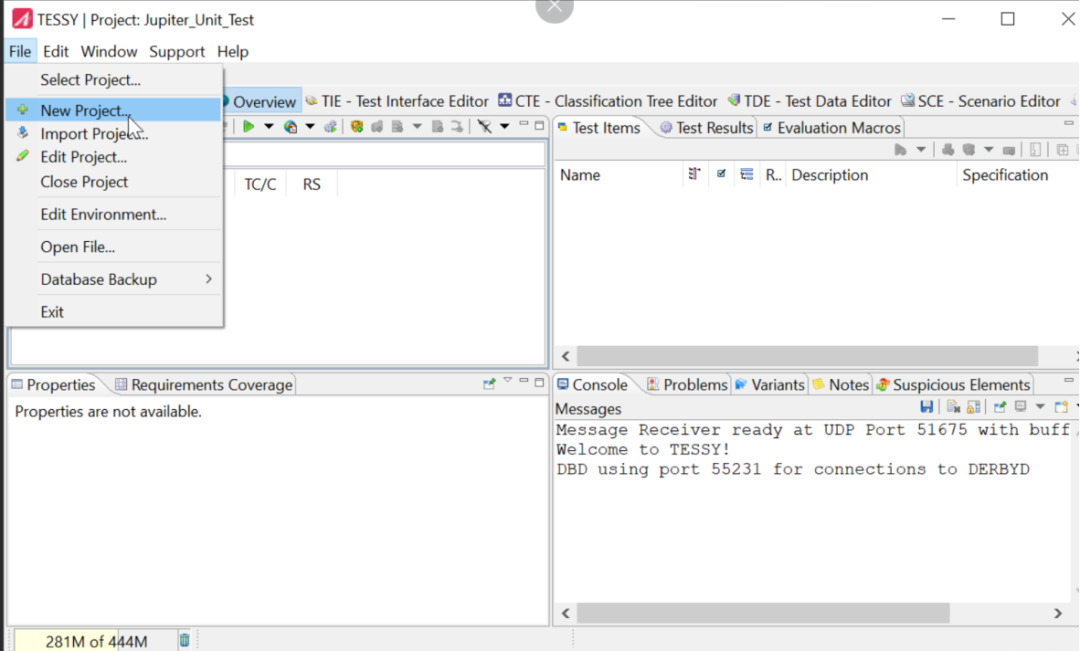Click the checkmark column header icon
Viewport: 1080px width, 651px height.
[721, 174]
